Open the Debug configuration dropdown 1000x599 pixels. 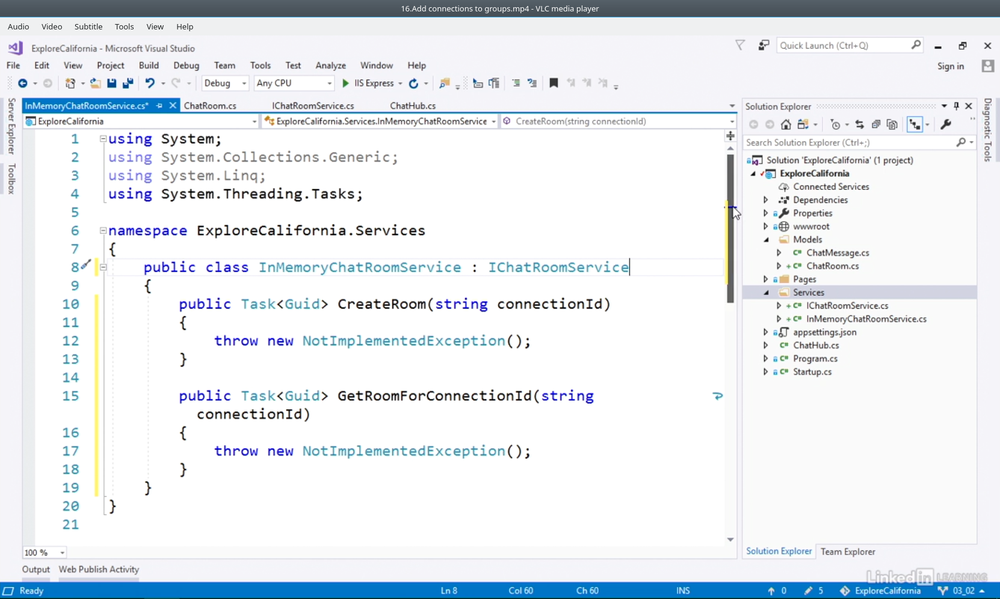click(244, 83)
